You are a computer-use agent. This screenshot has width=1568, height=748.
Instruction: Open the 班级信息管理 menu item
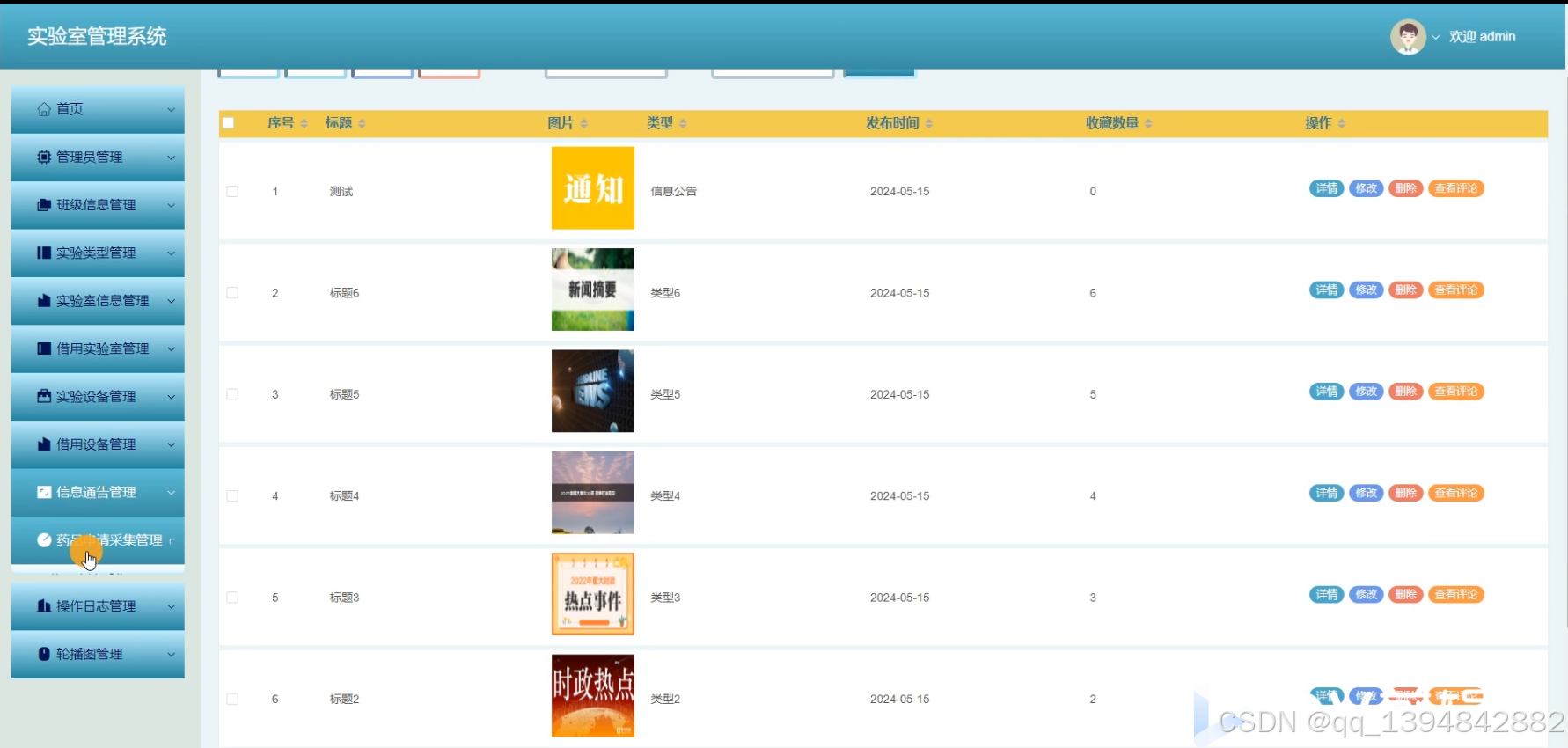(x=98, y=205)
